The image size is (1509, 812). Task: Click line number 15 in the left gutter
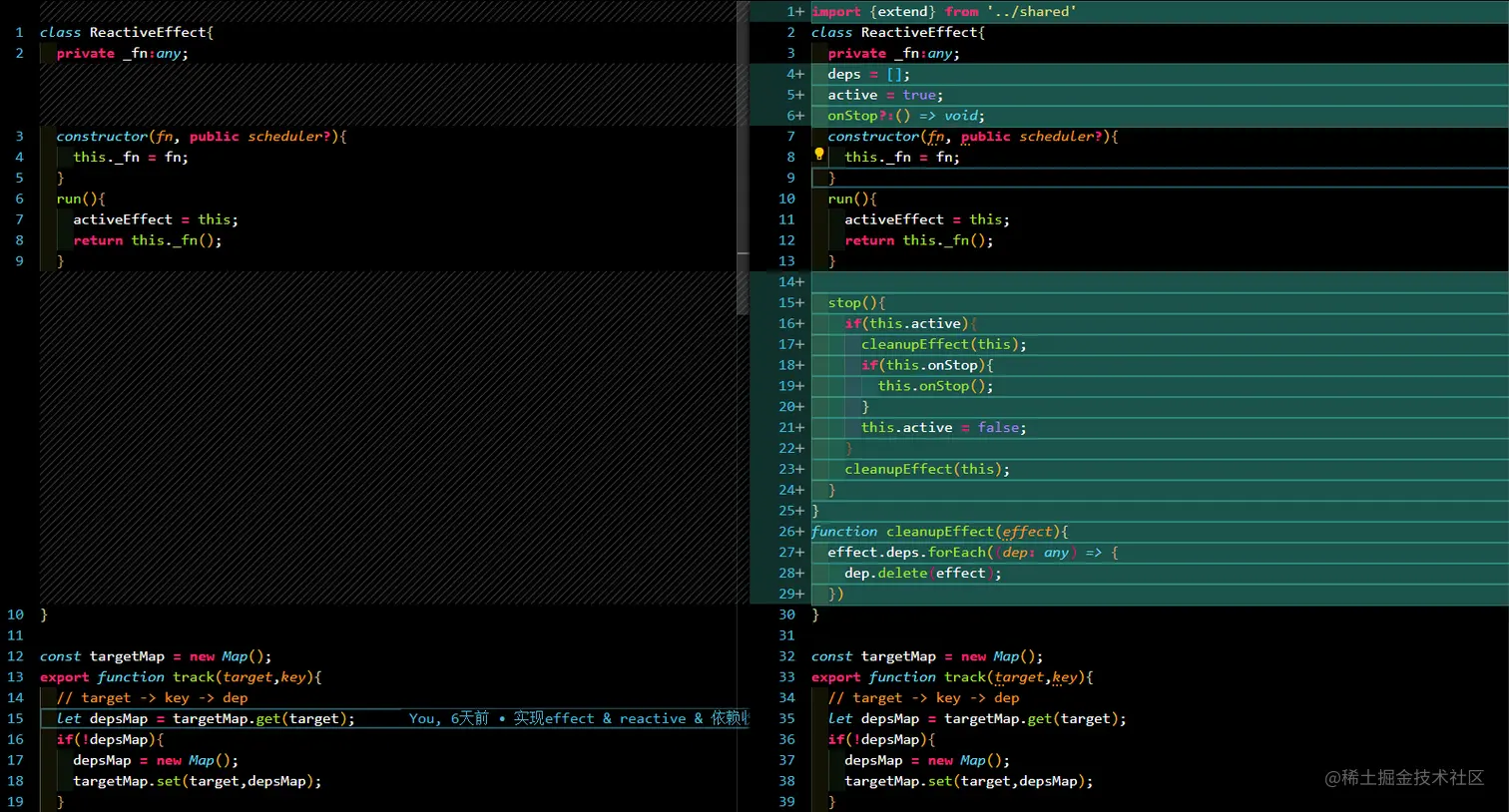(x=16, y=718)
